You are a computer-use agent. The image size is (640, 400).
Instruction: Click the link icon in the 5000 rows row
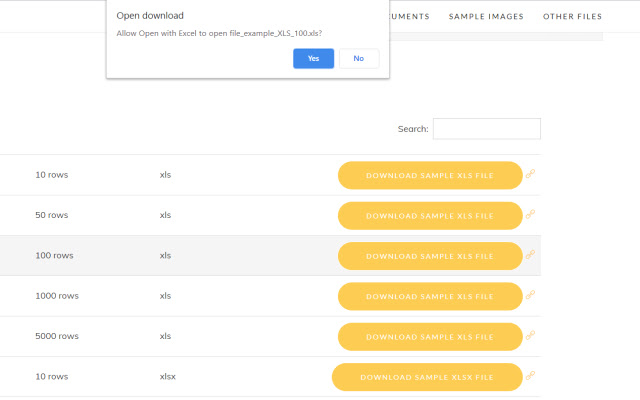click(531, 336)
